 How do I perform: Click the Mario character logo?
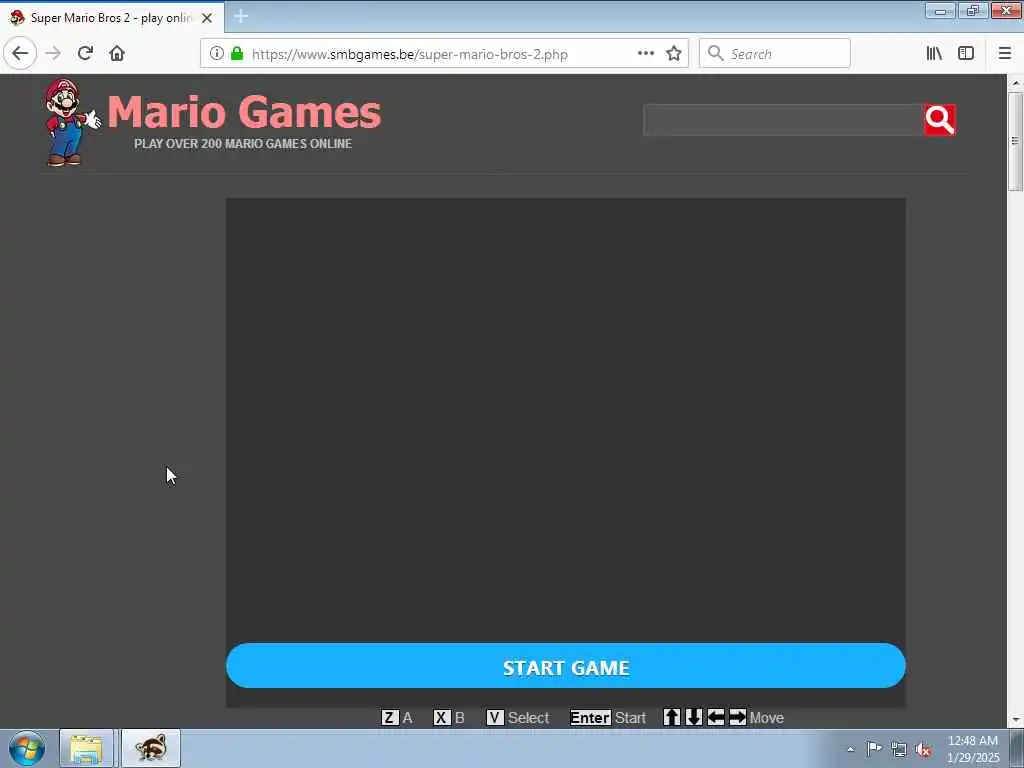click(70, 123)
